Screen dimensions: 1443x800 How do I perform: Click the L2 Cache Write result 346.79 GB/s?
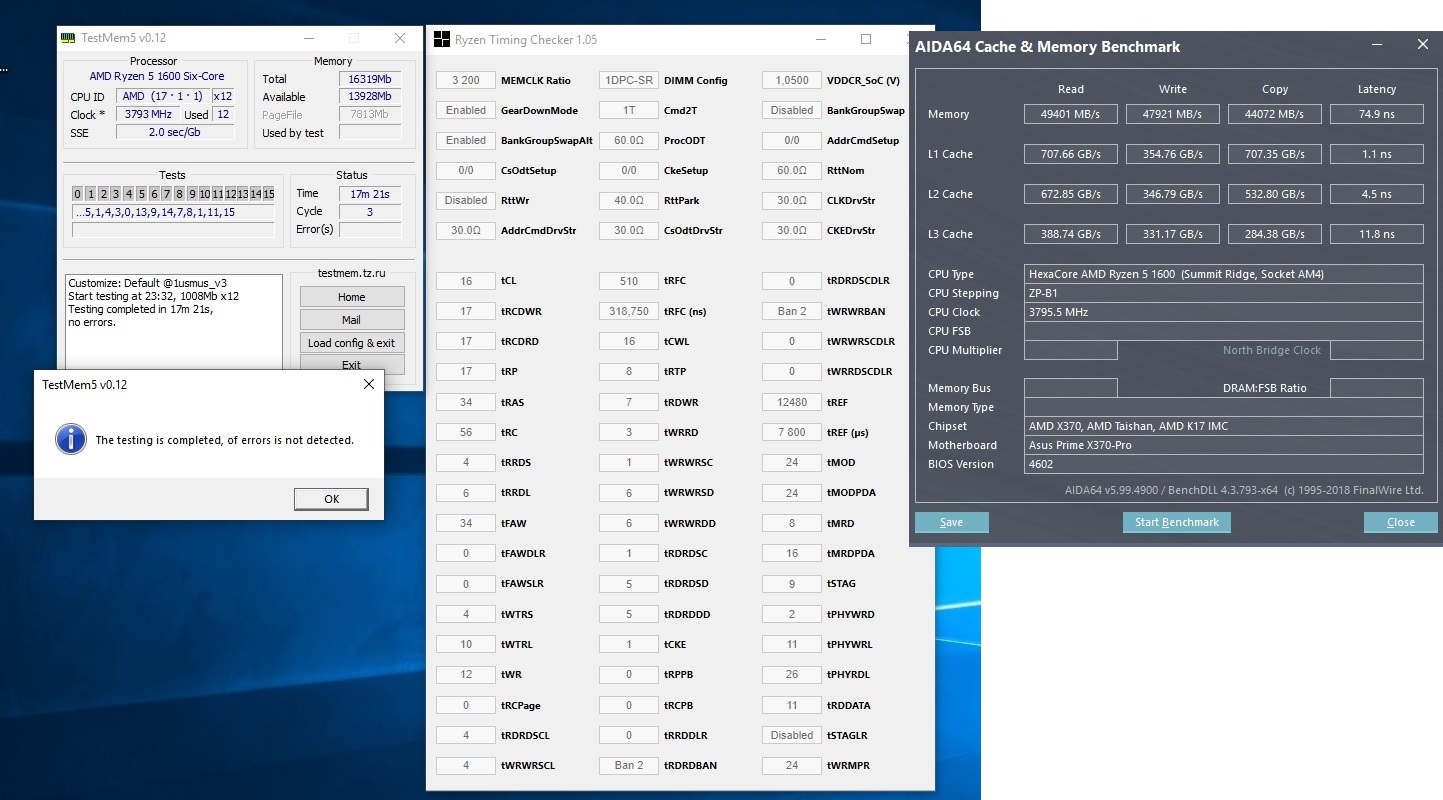point(1173,194)
